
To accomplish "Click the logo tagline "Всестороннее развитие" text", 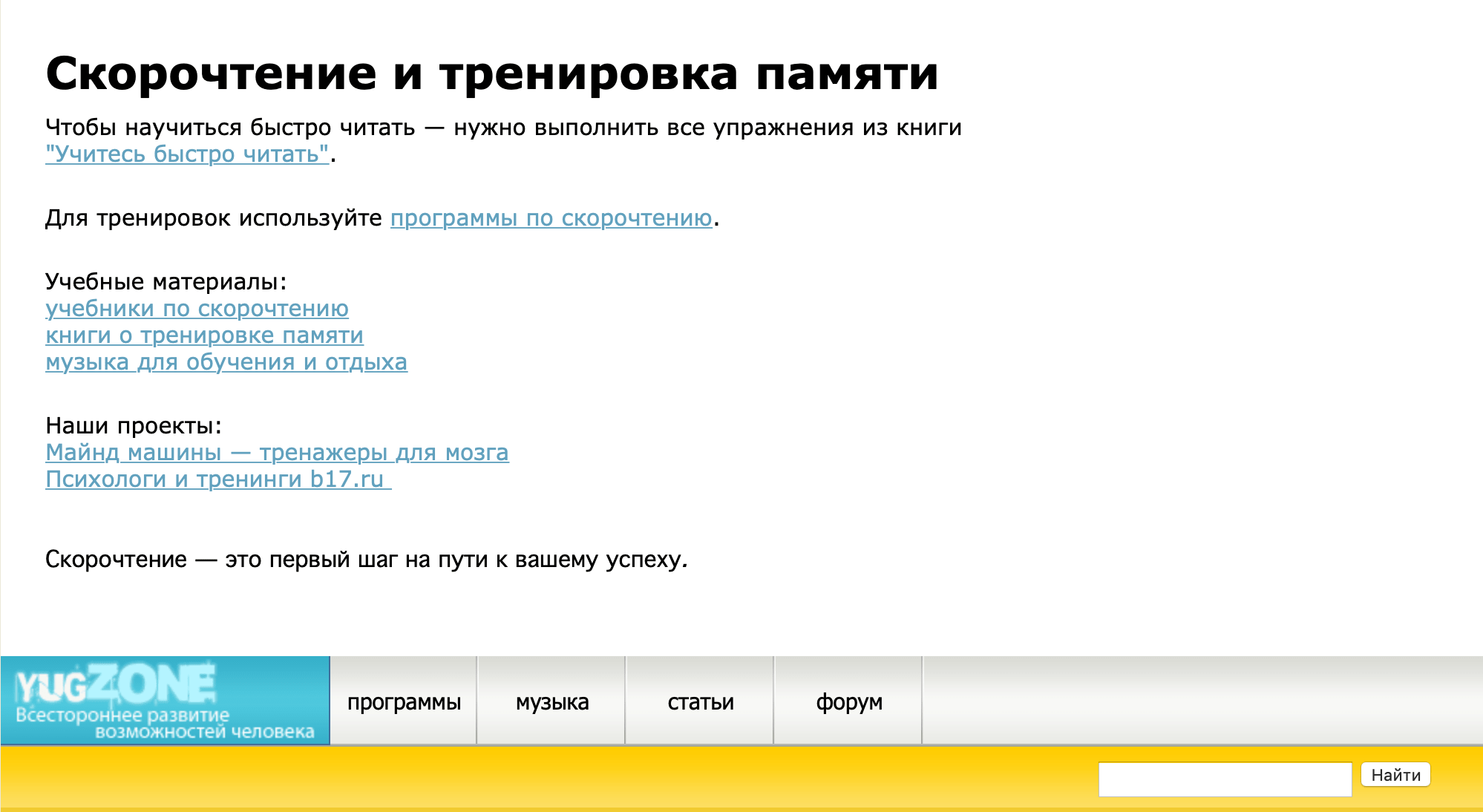I will 122,716.
